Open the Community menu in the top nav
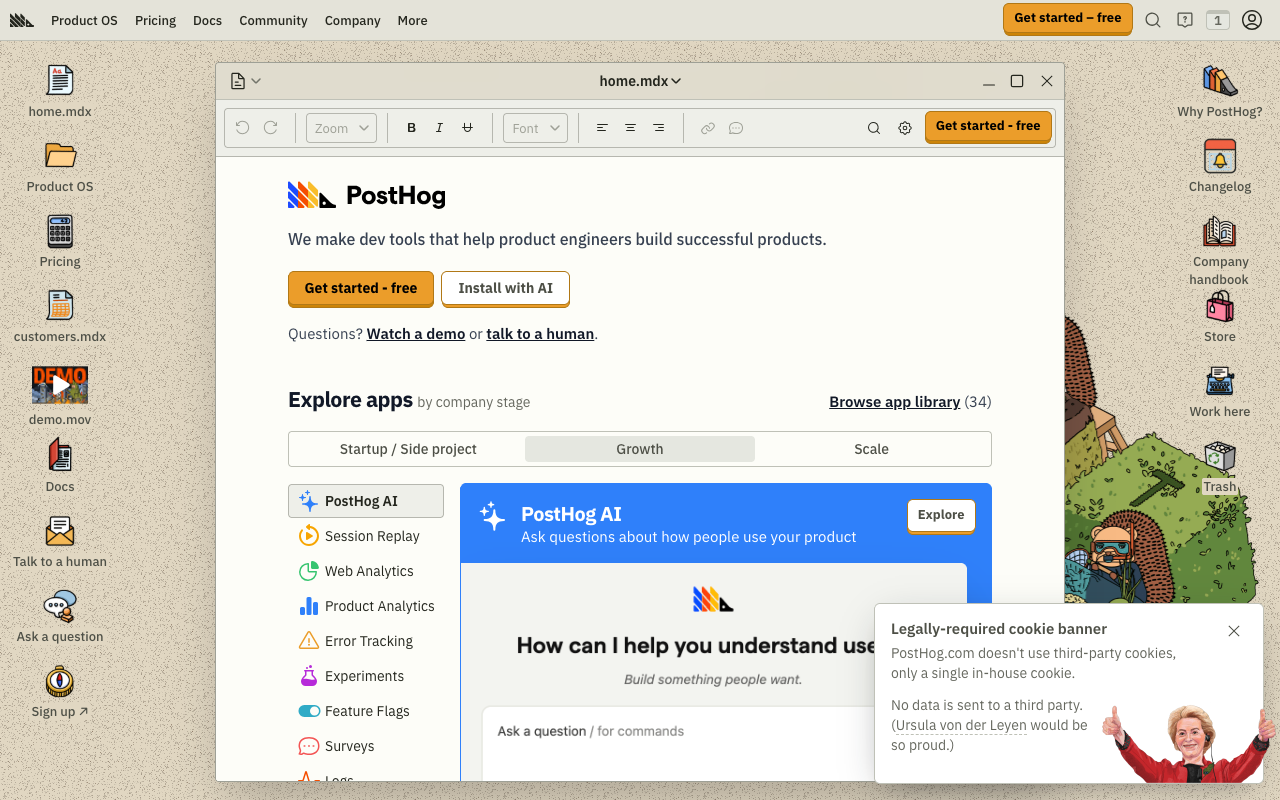Image resolution: width=1280 pixels, height=800 pixels. 273,20
